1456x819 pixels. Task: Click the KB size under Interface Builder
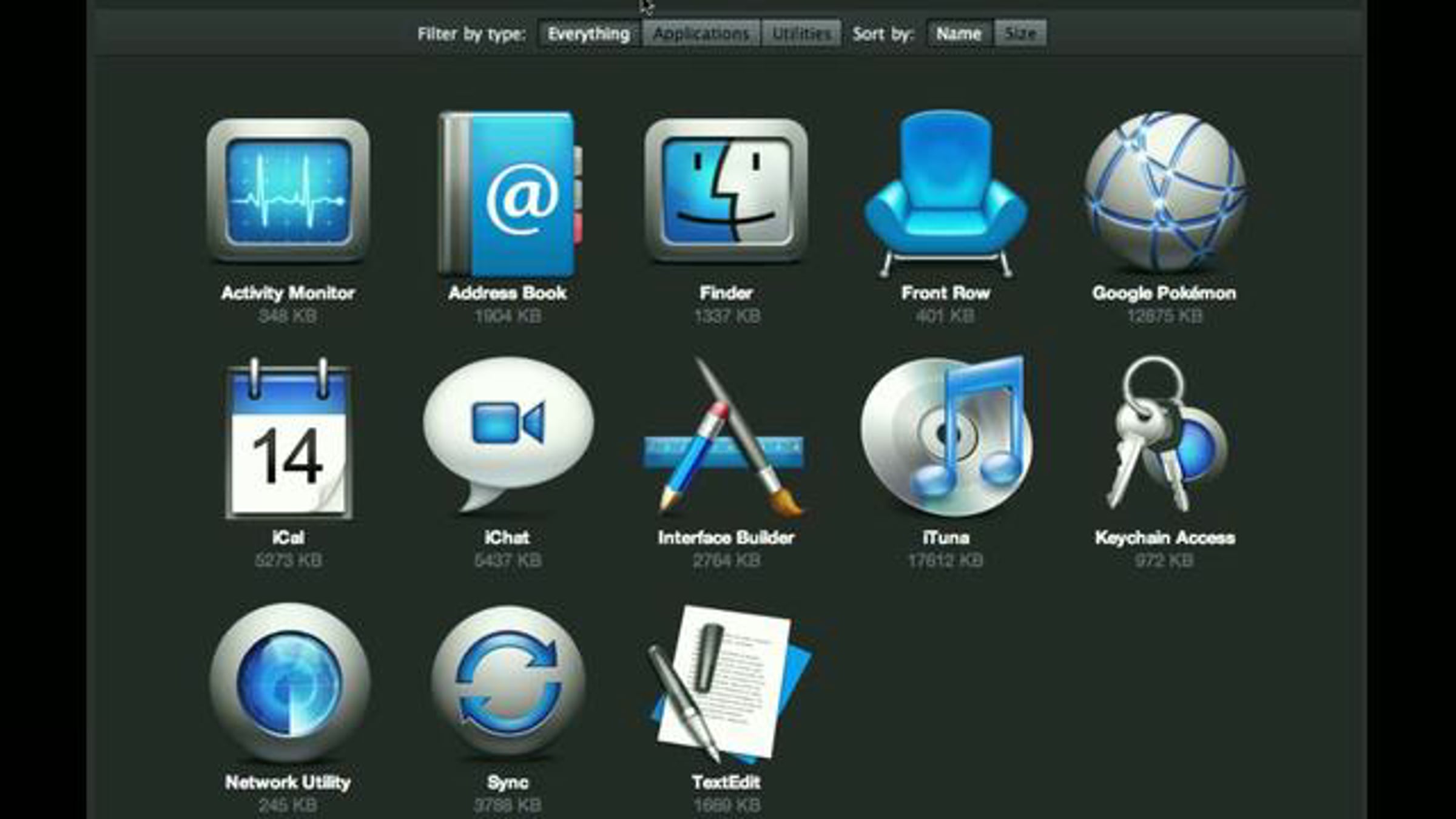point(727,561)
